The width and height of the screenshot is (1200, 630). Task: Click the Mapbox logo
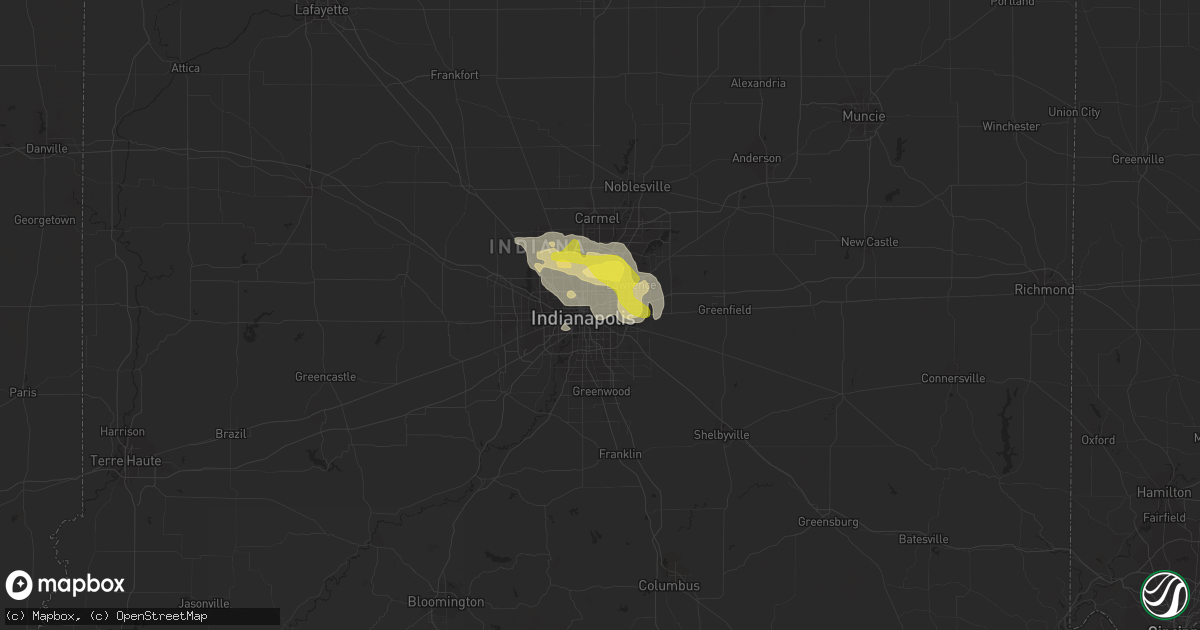coord(65,585)
